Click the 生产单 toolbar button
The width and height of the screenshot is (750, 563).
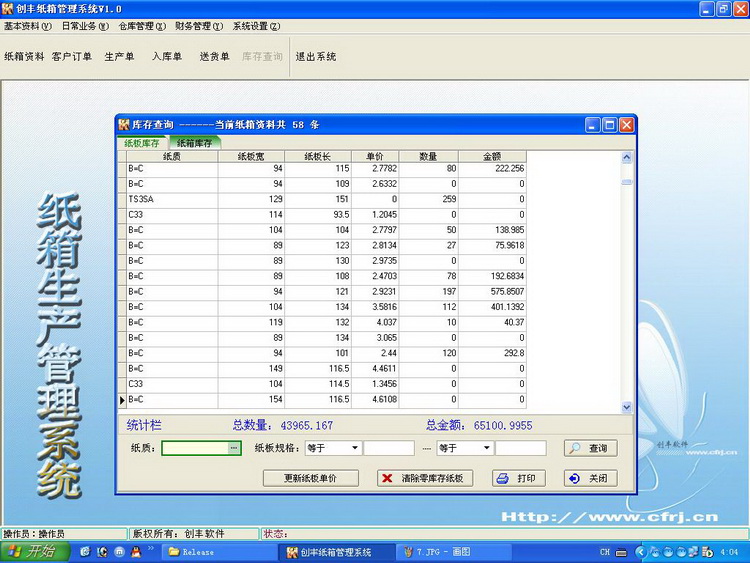[120, 57]
